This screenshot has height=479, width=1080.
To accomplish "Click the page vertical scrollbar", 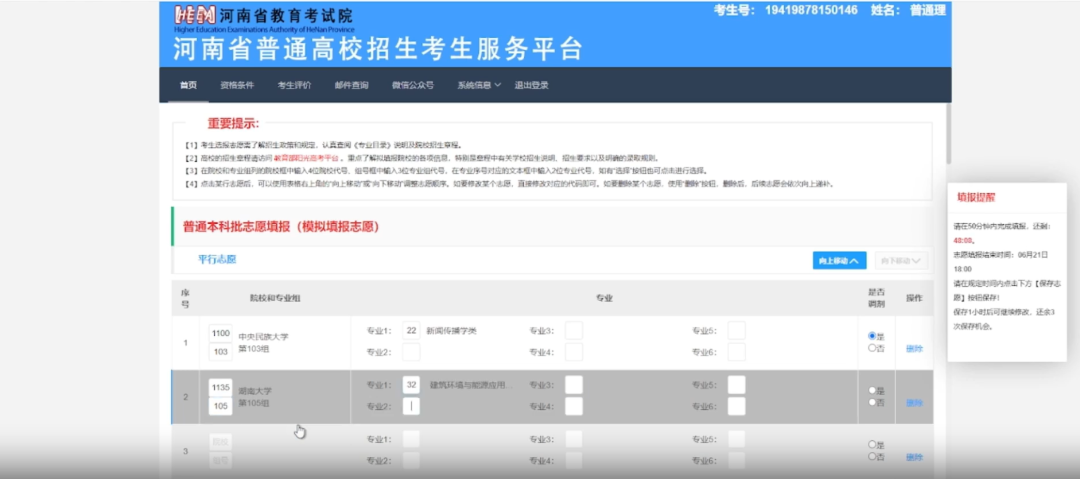I will tap(948, 134).
